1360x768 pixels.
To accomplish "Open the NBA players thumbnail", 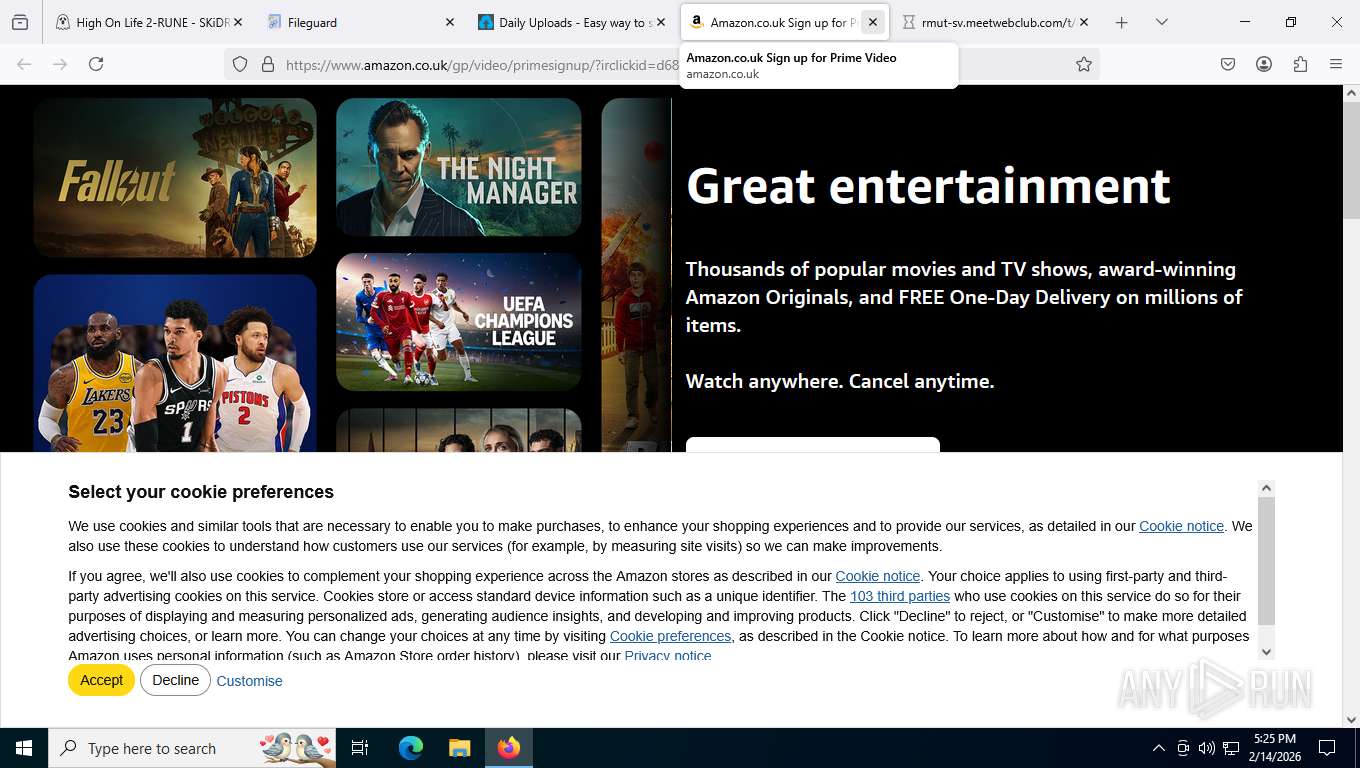I will click(175, 363).
